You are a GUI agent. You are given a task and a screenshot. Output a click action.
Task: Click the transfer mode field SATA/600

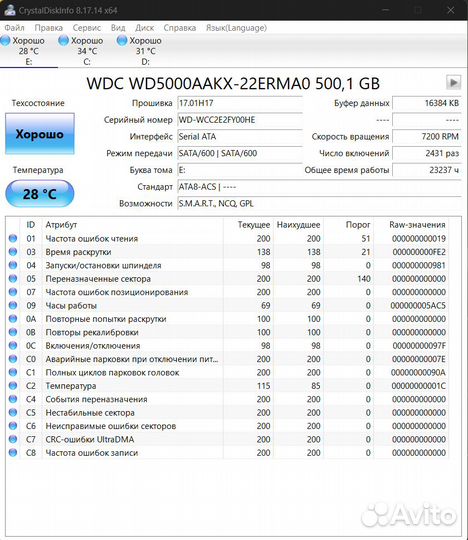tap(240, 153)
